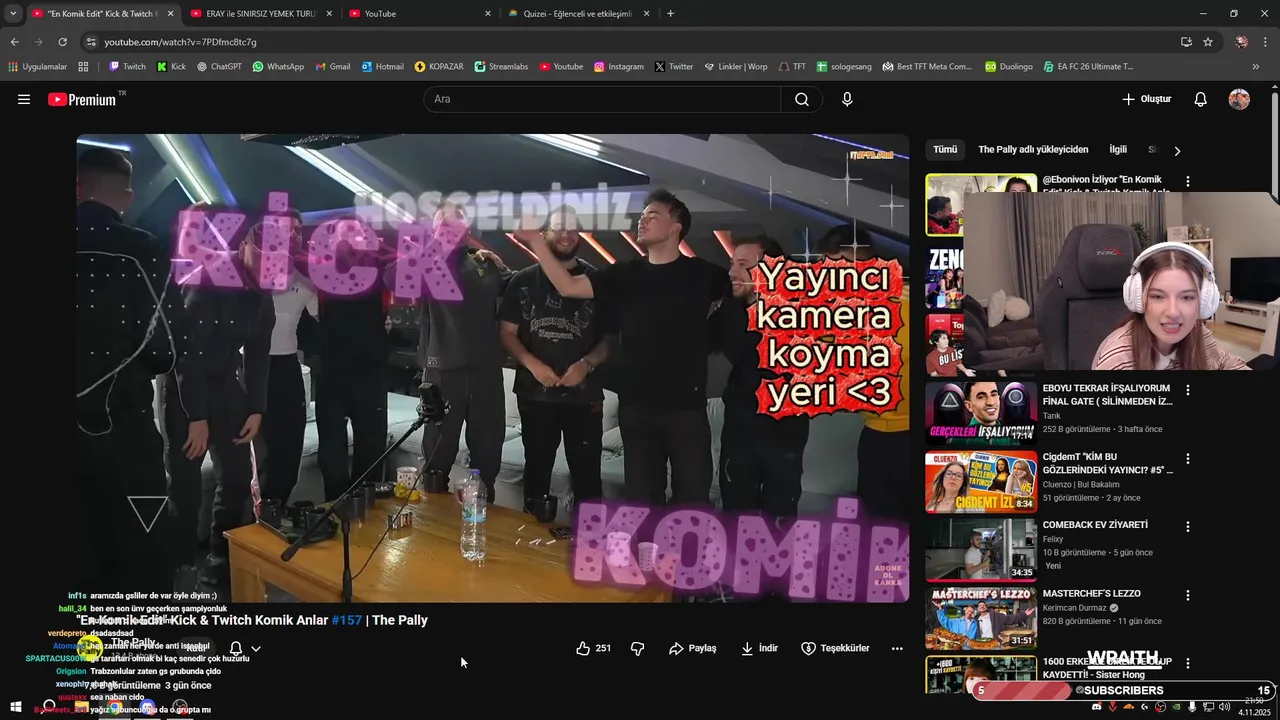Open the ChatGPT bookmark
The image size is (1280, 720).
(x=219, y=67)
